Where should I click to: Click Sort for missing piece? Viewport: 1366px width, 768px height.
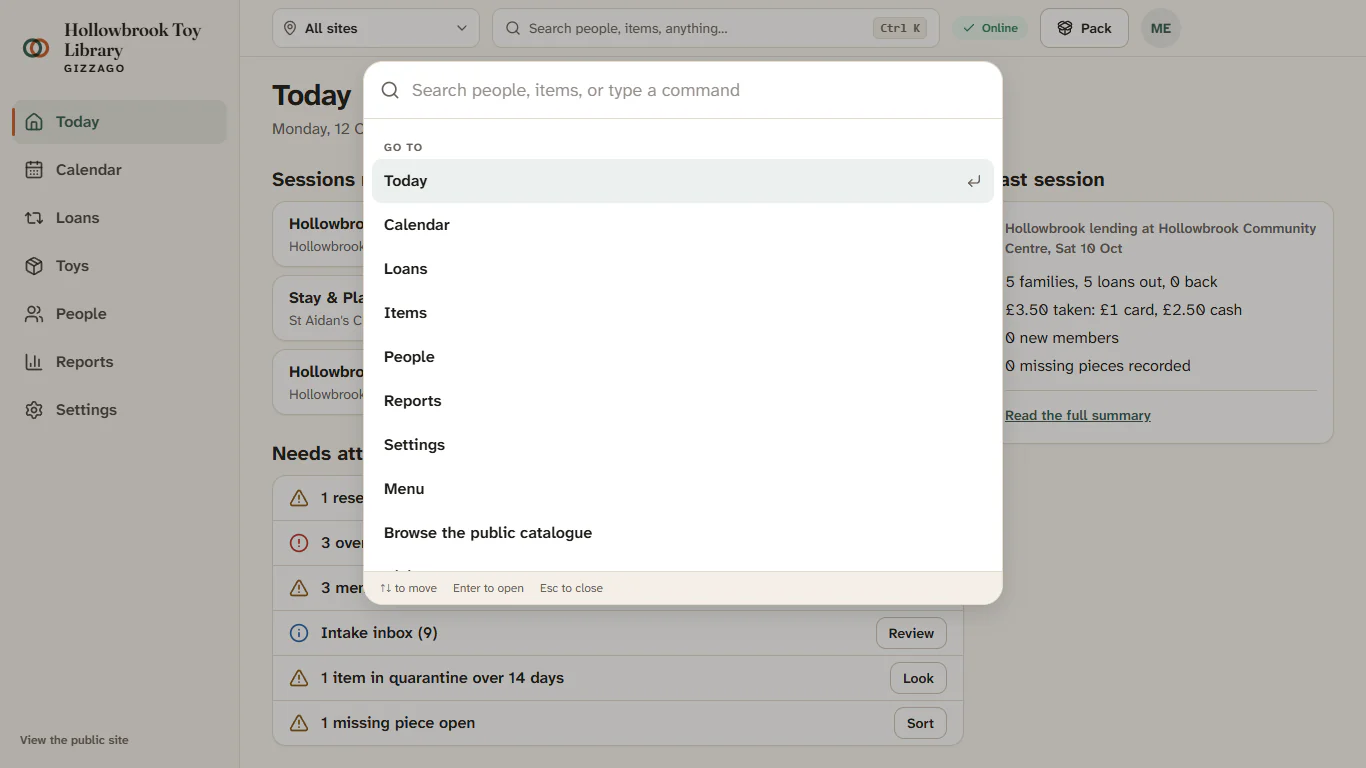point(920,723)
